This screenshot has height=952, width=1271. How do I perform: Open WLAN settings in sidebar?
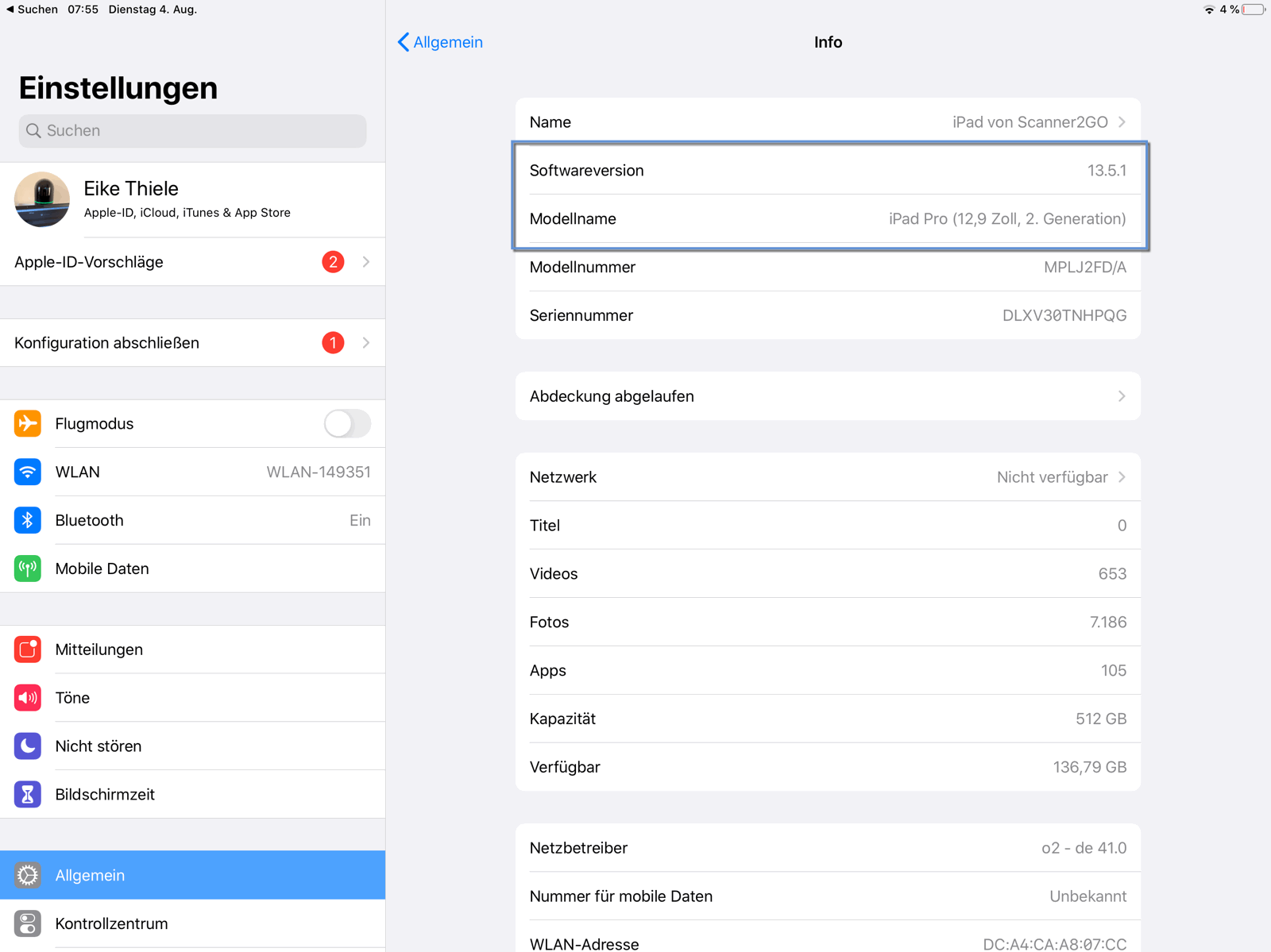pyautogui.click(x=192, y=472)
